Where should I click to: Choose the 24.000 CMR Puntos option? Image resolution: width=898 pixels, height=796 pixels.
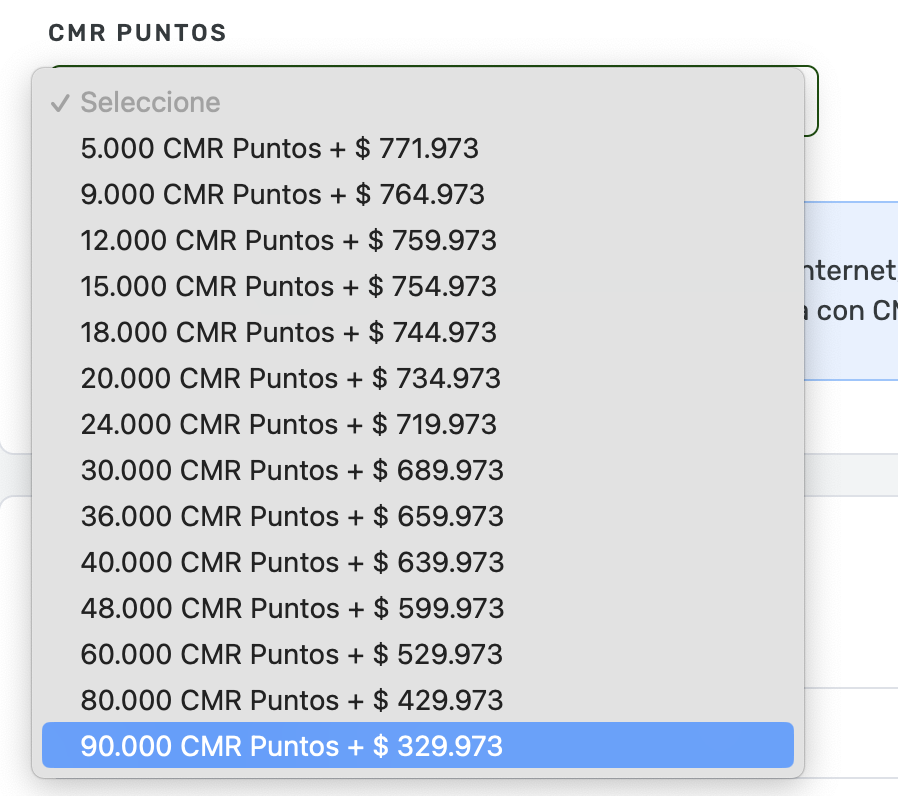(288, 424)
